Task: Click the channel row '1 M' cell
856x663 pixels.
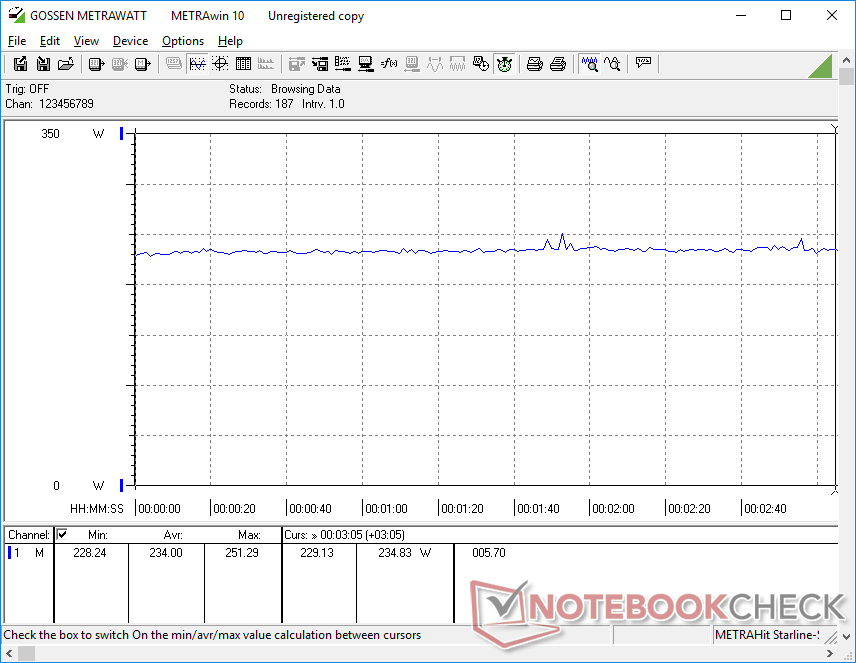Action: point(29,553)
